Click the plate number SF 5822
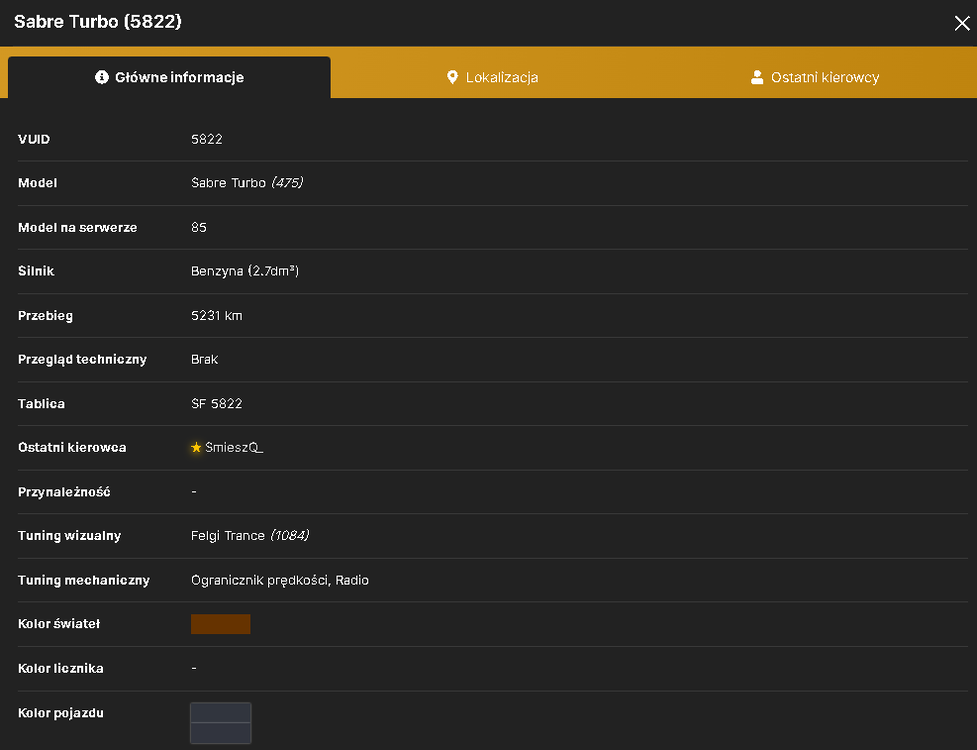 click(216, 404)
